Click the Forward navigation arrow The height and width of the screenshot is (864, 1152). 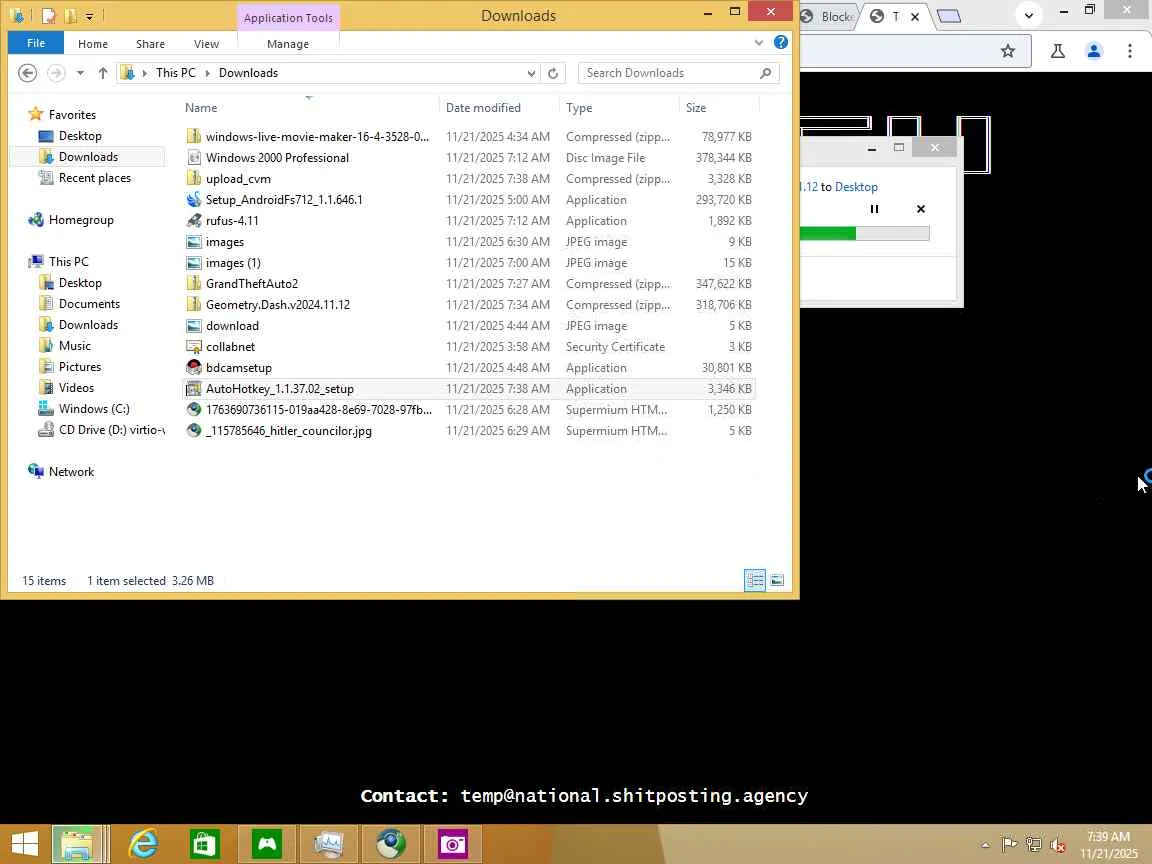coord(56,73)
